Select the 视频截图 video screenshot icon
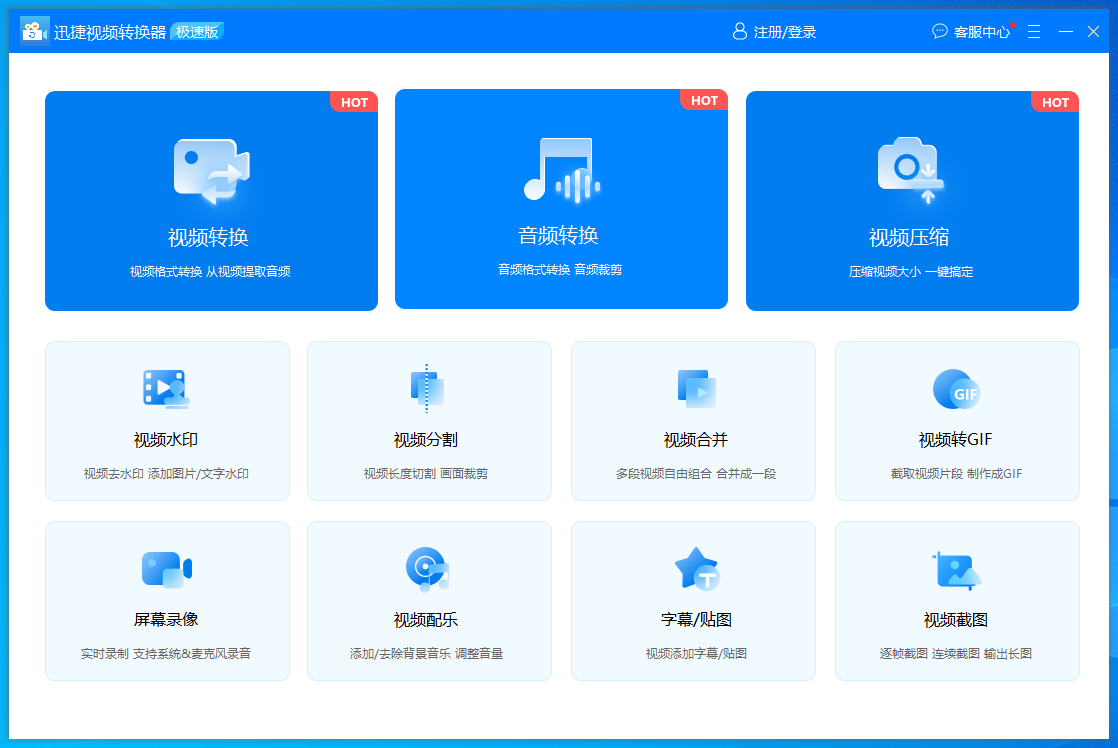This screenshot has width=1118, height=748. click(x=956, y=569)
